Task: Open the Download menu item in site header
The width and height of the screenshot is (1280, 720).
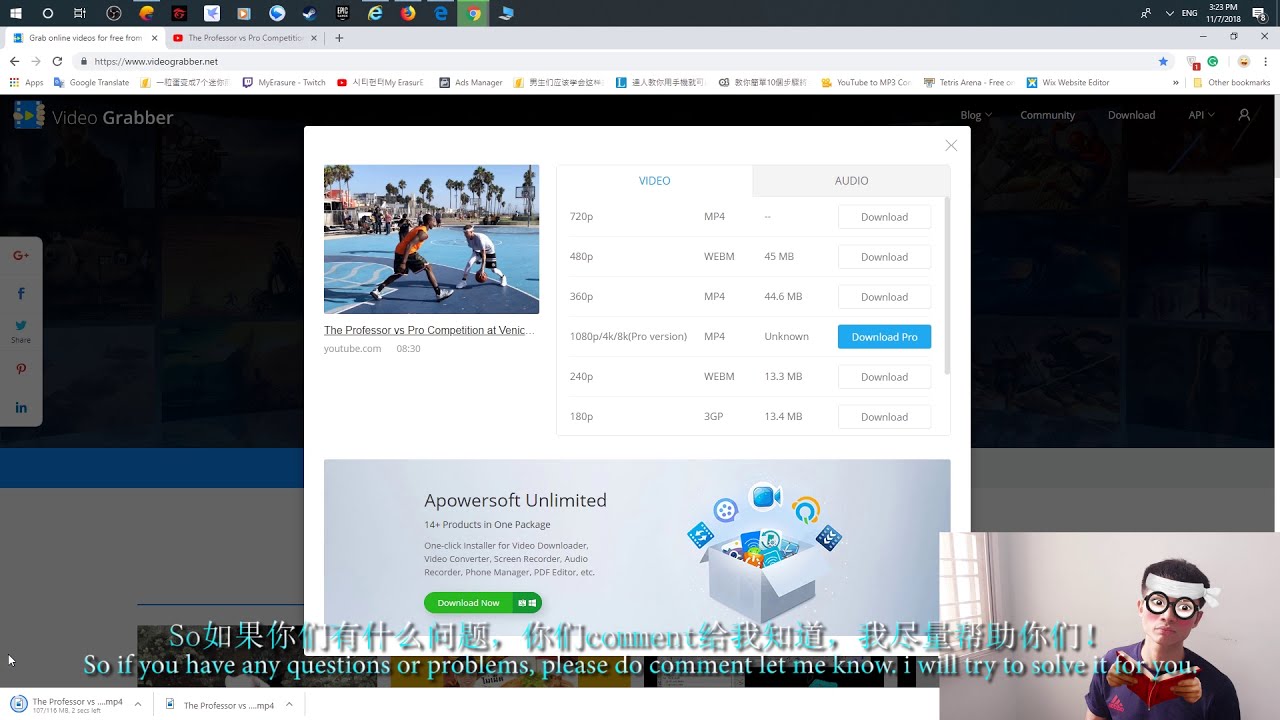Action: (x=1131, y=115)
